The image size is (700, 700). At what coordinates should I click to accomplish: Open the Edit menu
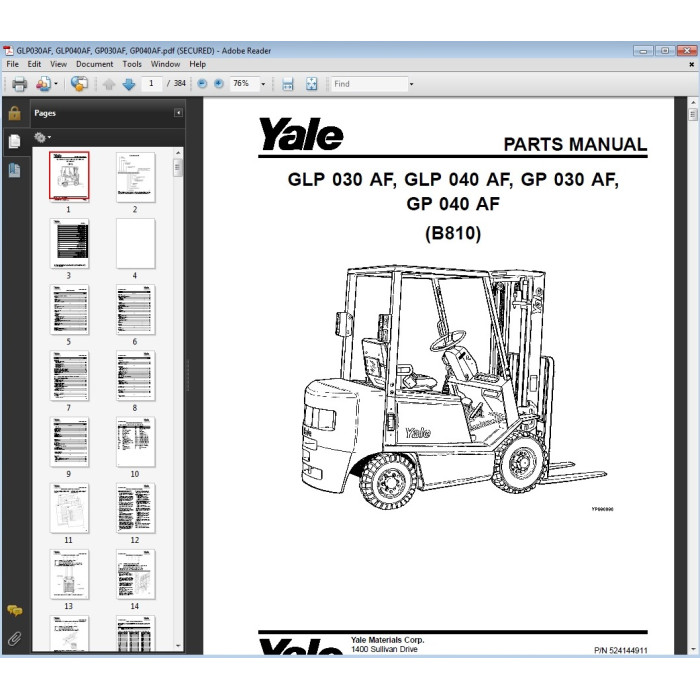[34, 64]
